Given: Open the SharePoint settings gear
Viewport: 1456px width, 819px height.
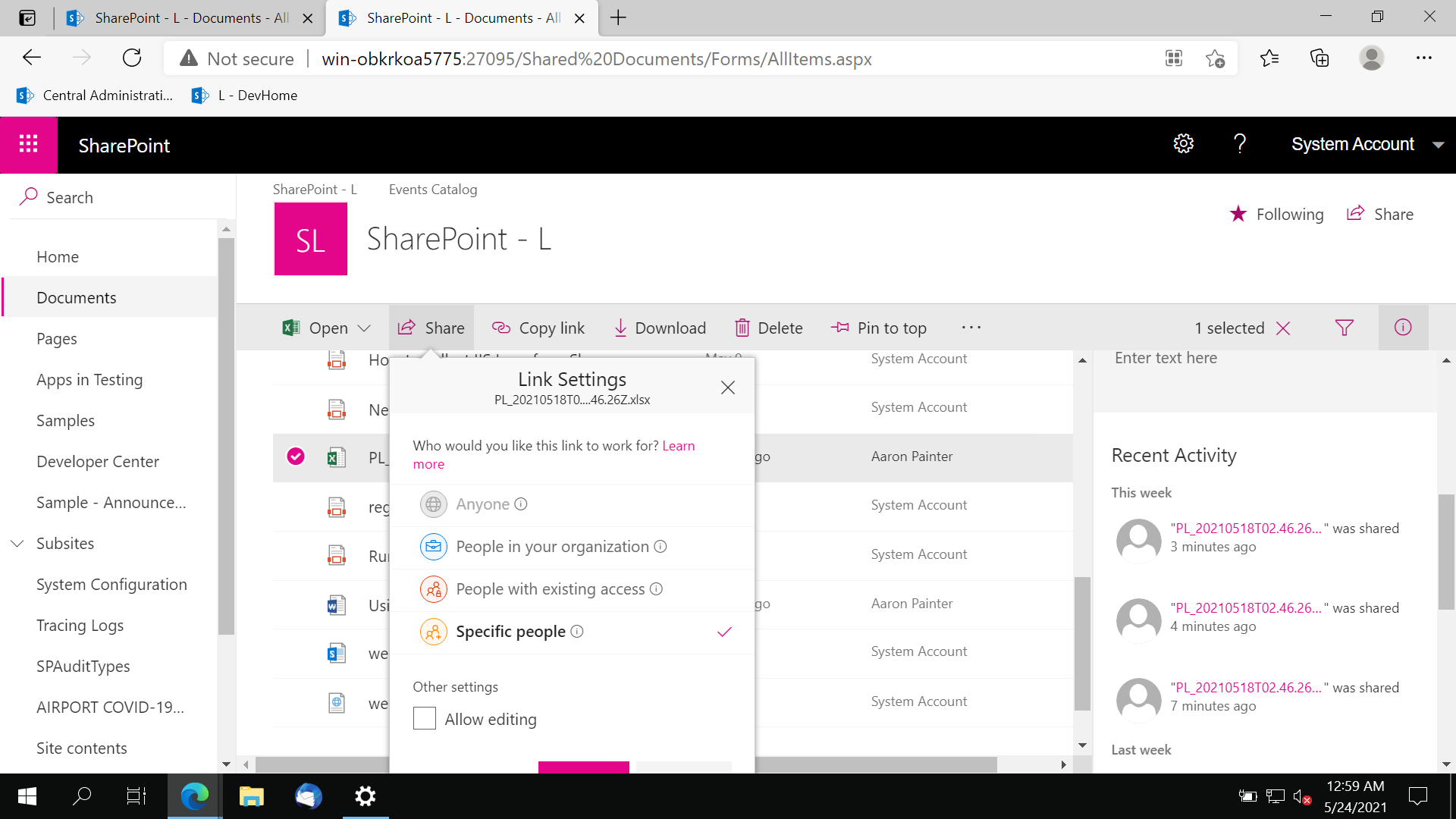Looking at the screenshot, I should tap(1183, 143).
